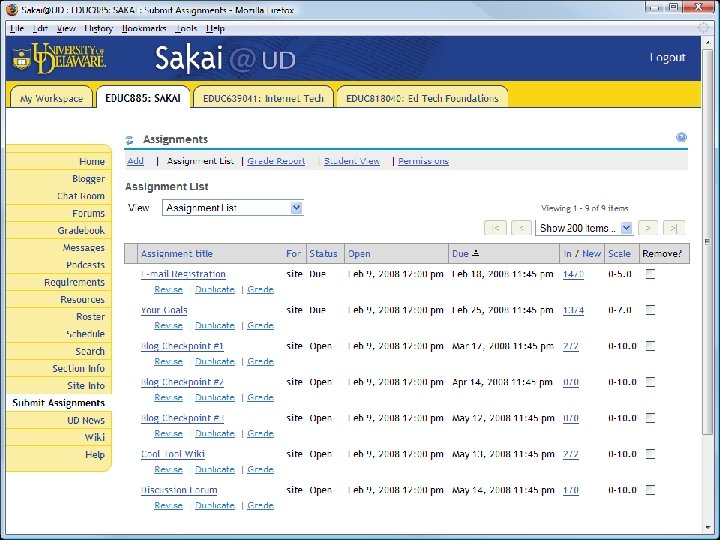The image size is (720, 540).
Task: Click the Add assignment link
Action: click(135, 161)
